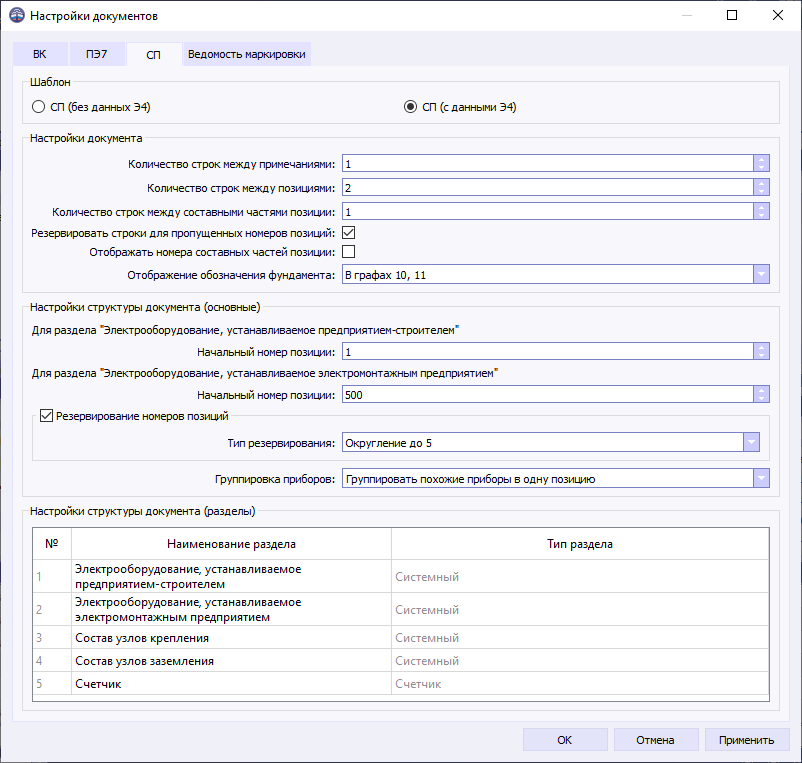Uncheck Резервировать строки для пропущенных номеров позиций
Screen dimensions: 802x763
(x=346, y=231)
